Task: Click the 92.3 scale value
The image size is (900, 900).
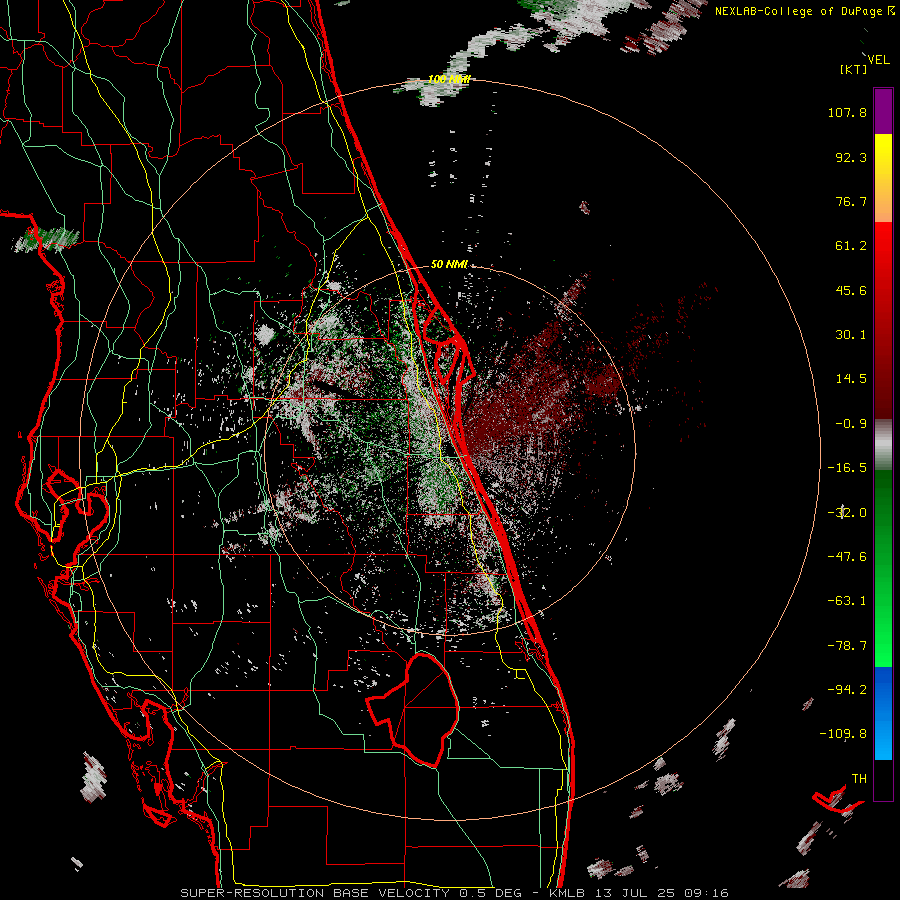Action: click(x=851, y=157)
